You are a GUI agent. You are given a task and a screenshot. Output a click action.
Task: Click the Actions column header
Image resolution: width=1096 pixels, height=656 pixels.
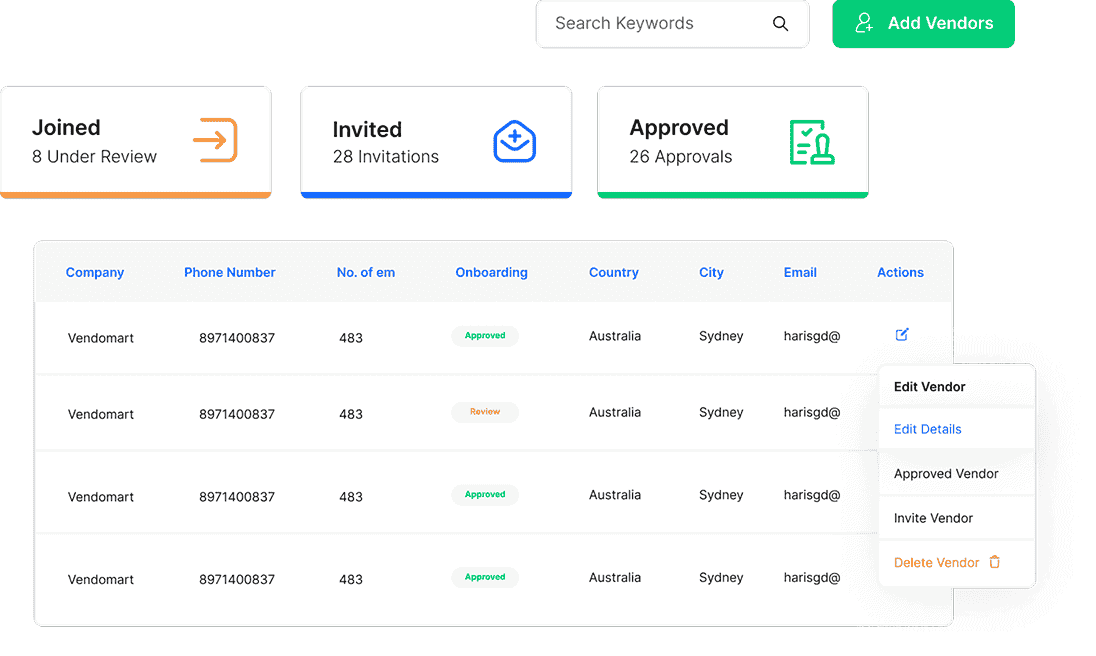900,272
